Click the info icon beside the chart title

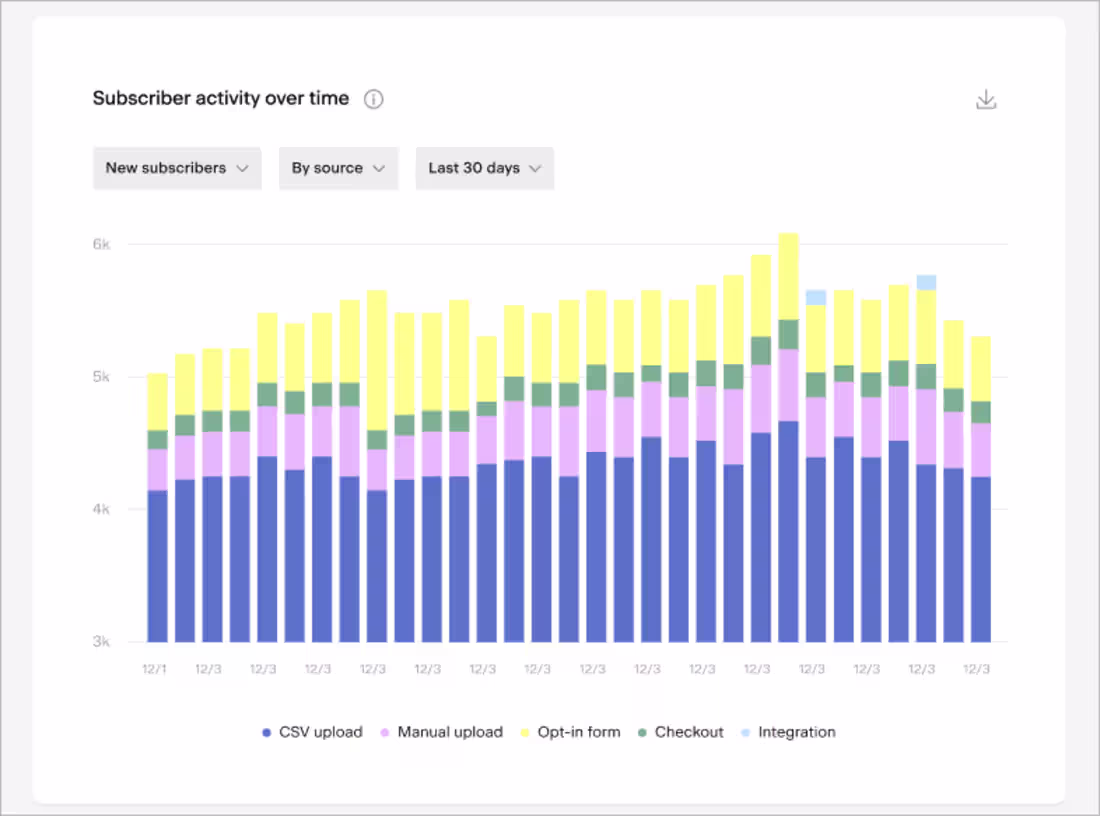tap(373, 99)
